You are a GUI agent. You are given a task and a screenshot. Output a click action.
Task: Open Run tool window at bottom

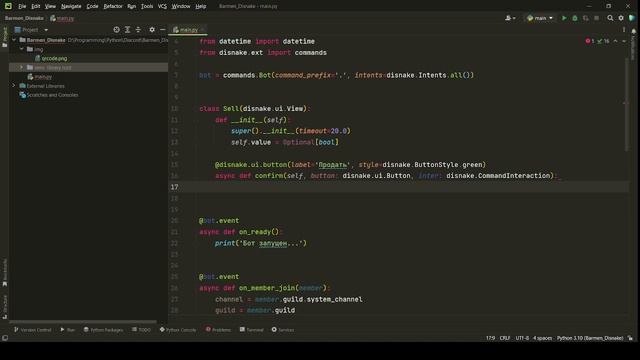tap(67, 329)
